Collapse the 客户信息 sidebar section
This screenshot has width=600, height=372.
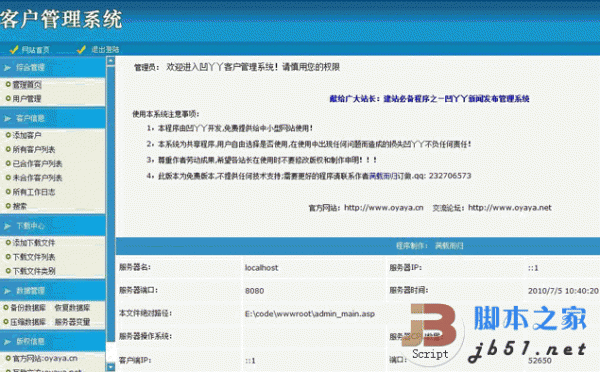pos(52,119)
